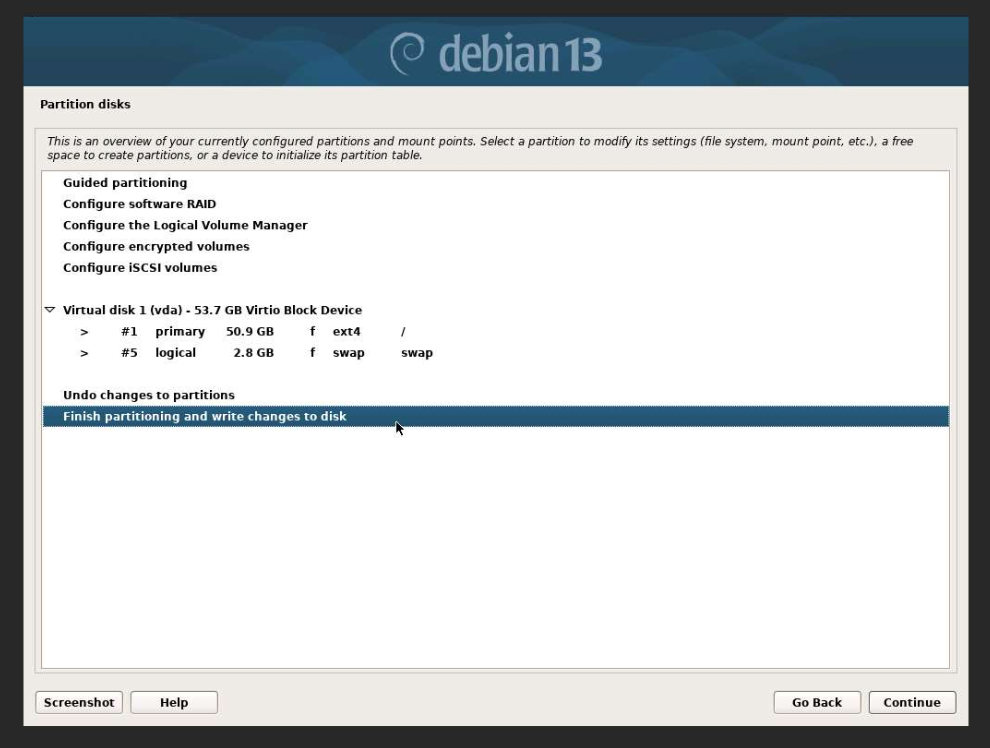Image resolution: width=990 pixels, height=748 pixels.
Task: Click the arrow beside partition #1
Action: coord(84,332)
